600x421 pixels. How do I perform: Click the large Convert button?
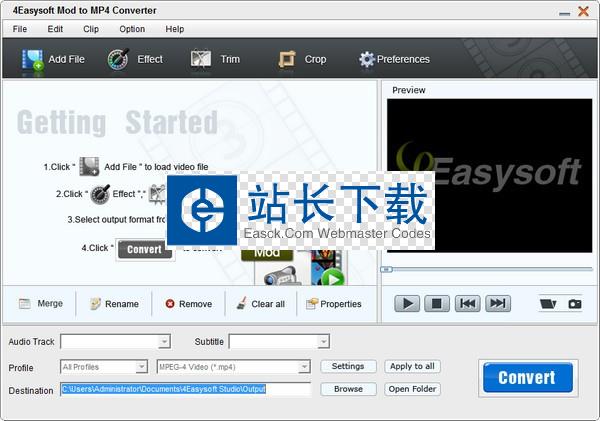(x=528, y=377)
